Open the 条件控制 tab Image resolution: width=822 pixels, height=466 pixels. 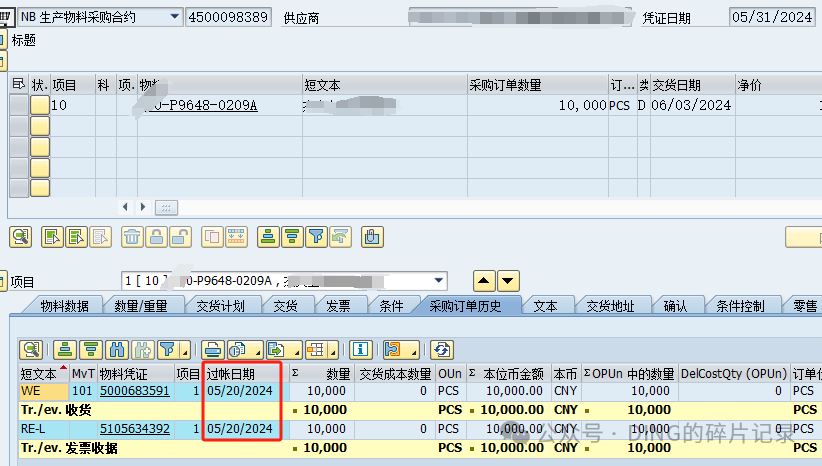[x=740, y=306]
